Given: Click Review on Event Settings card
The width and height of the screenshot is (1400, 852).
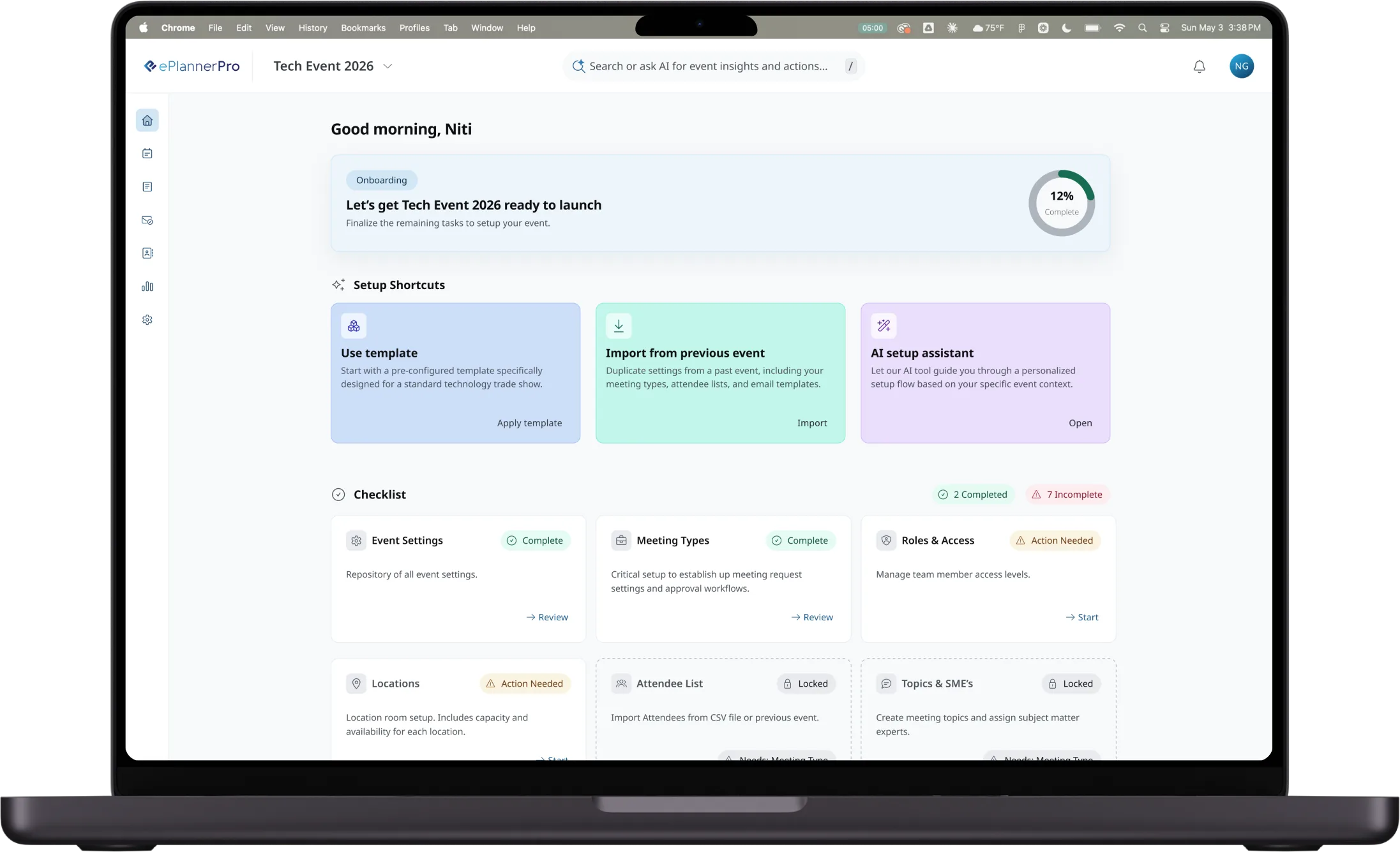Looking at the screenshot, I should [x=547, y=617].
